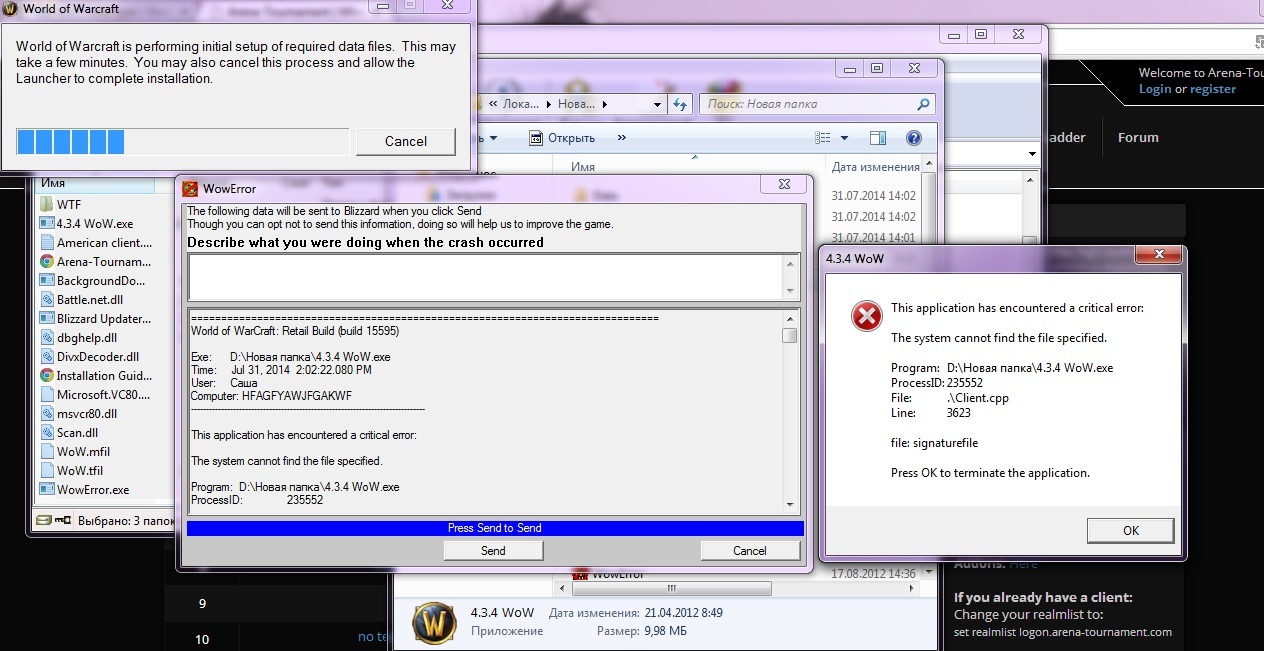Select the American client text file icon
Image resolution: width=1264 pixels, height=651 pixels.
point(47,243)
